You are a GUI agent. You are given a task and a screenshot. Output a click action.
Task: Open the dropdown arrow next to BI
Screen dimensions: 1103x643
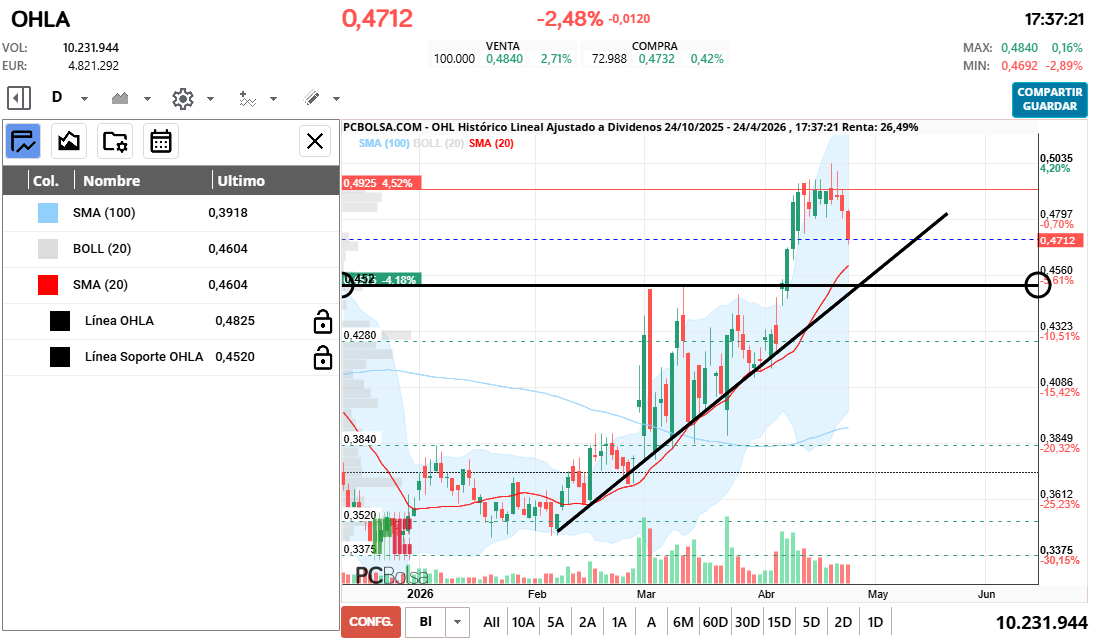457,622
